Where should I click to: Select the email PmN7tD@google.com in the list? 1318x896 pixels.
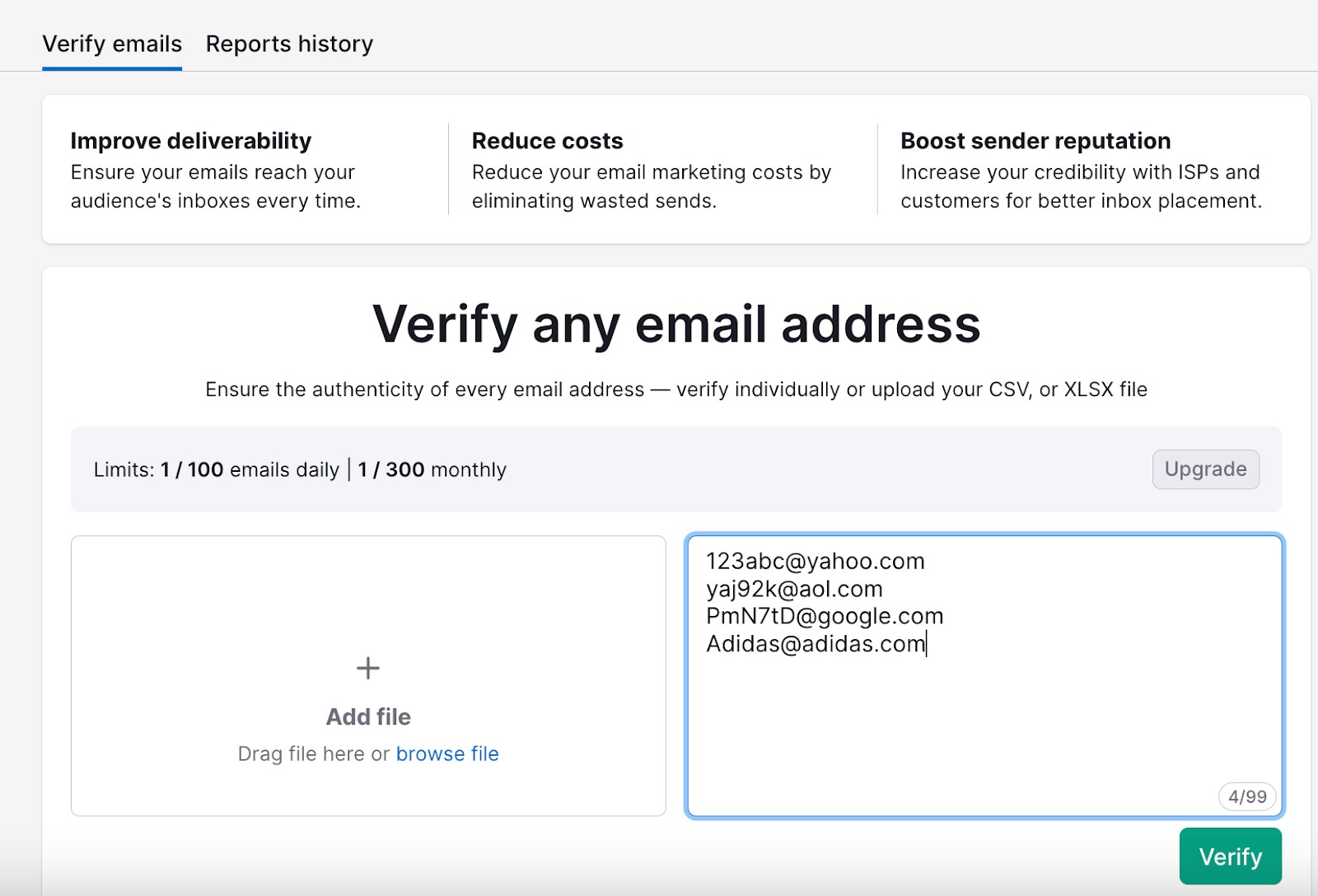[824, 616]
